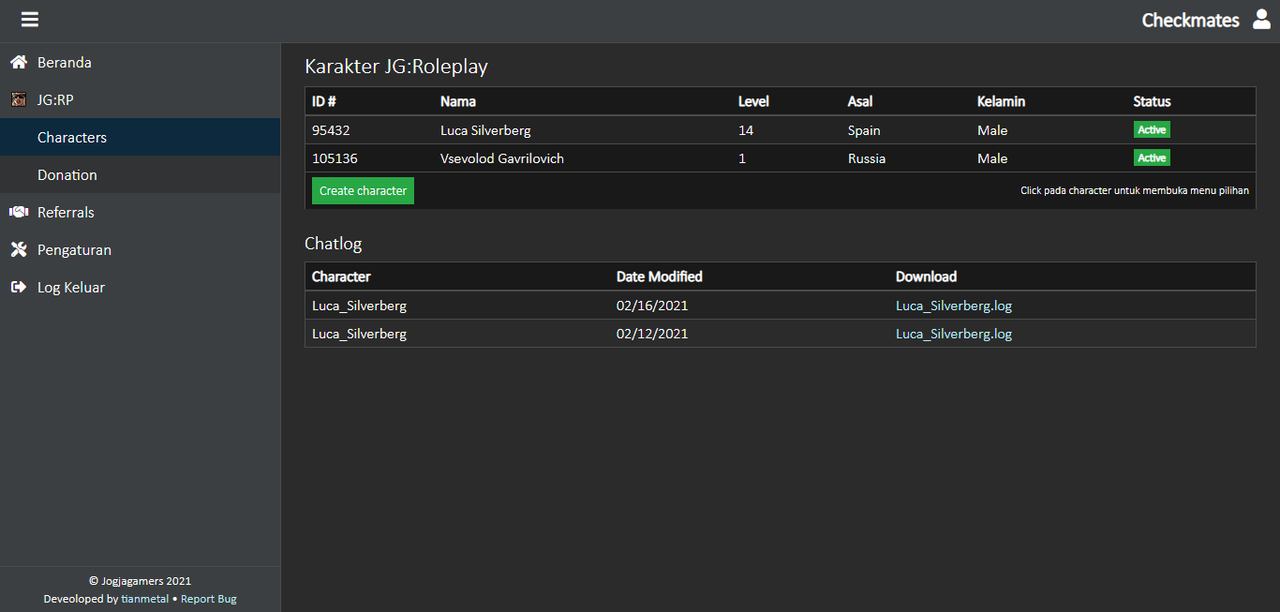Click the Level column header
Screen dimensions: 1280x612
(x=753, y=101)
